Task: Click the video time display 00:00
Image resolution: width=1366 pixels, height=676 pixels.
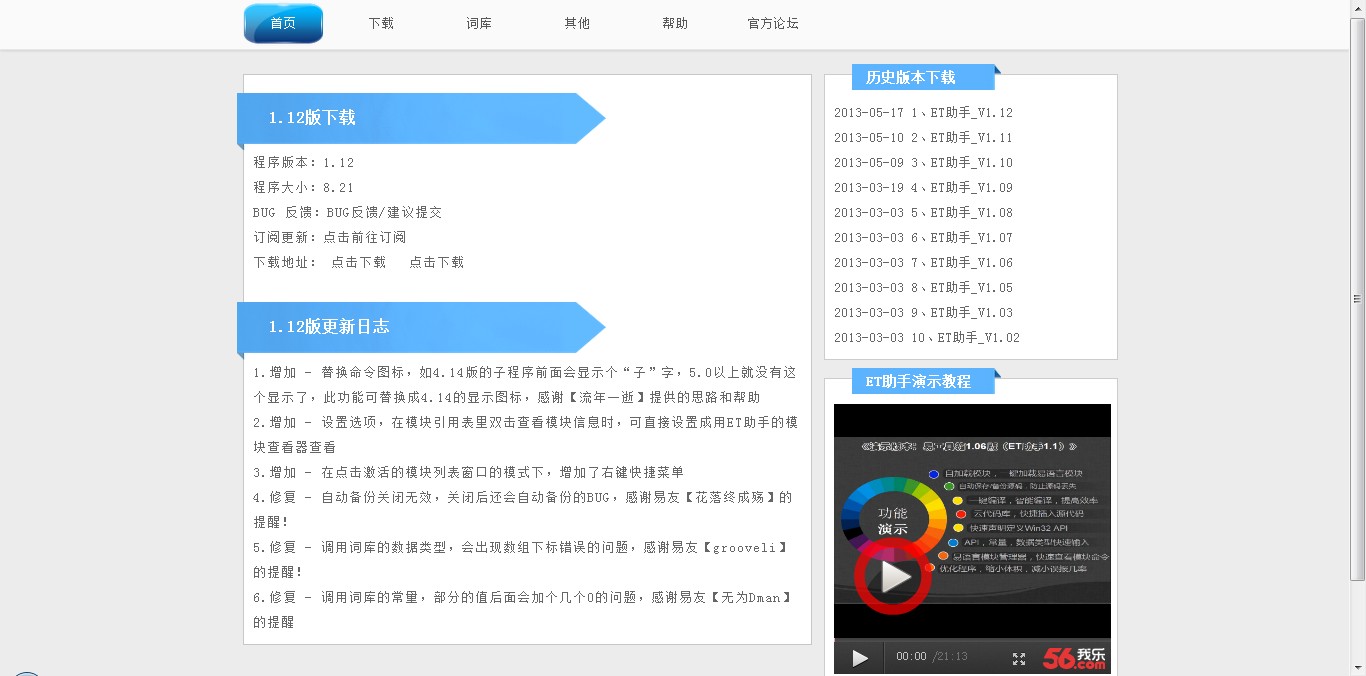Action: pos(911,657)
